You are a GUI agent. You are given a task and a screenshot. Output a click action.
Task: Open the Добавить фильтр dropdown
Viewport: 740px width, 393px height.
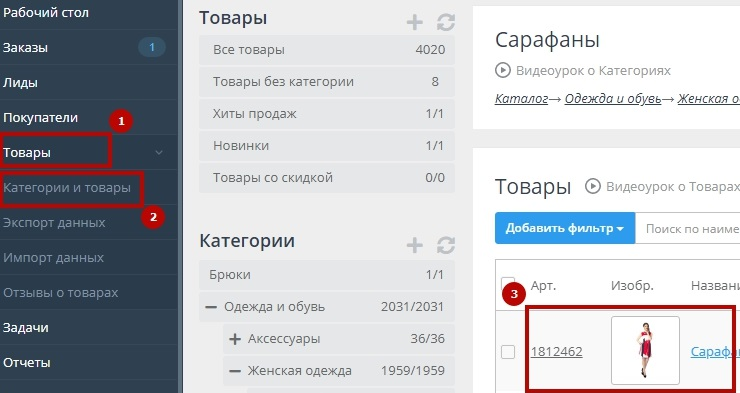click(565, 228)
